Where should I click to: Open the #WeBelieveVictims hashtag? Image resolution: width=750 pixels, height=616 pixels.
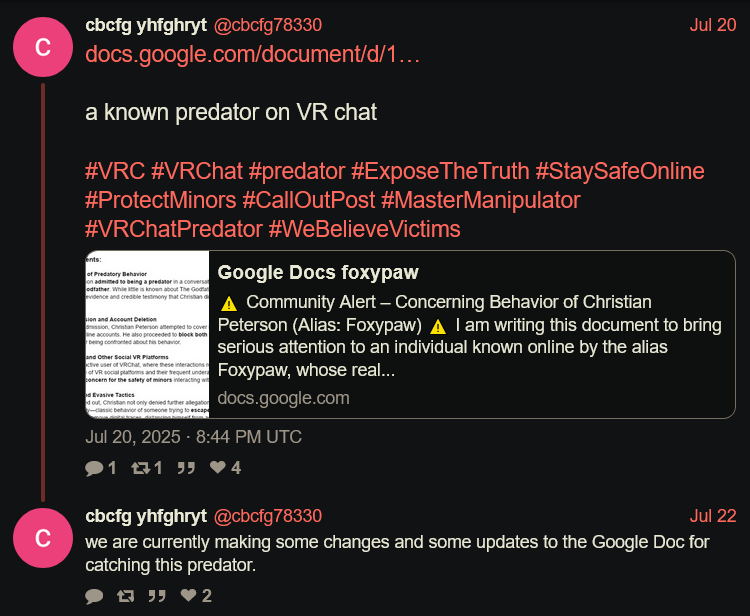point(364,229)
